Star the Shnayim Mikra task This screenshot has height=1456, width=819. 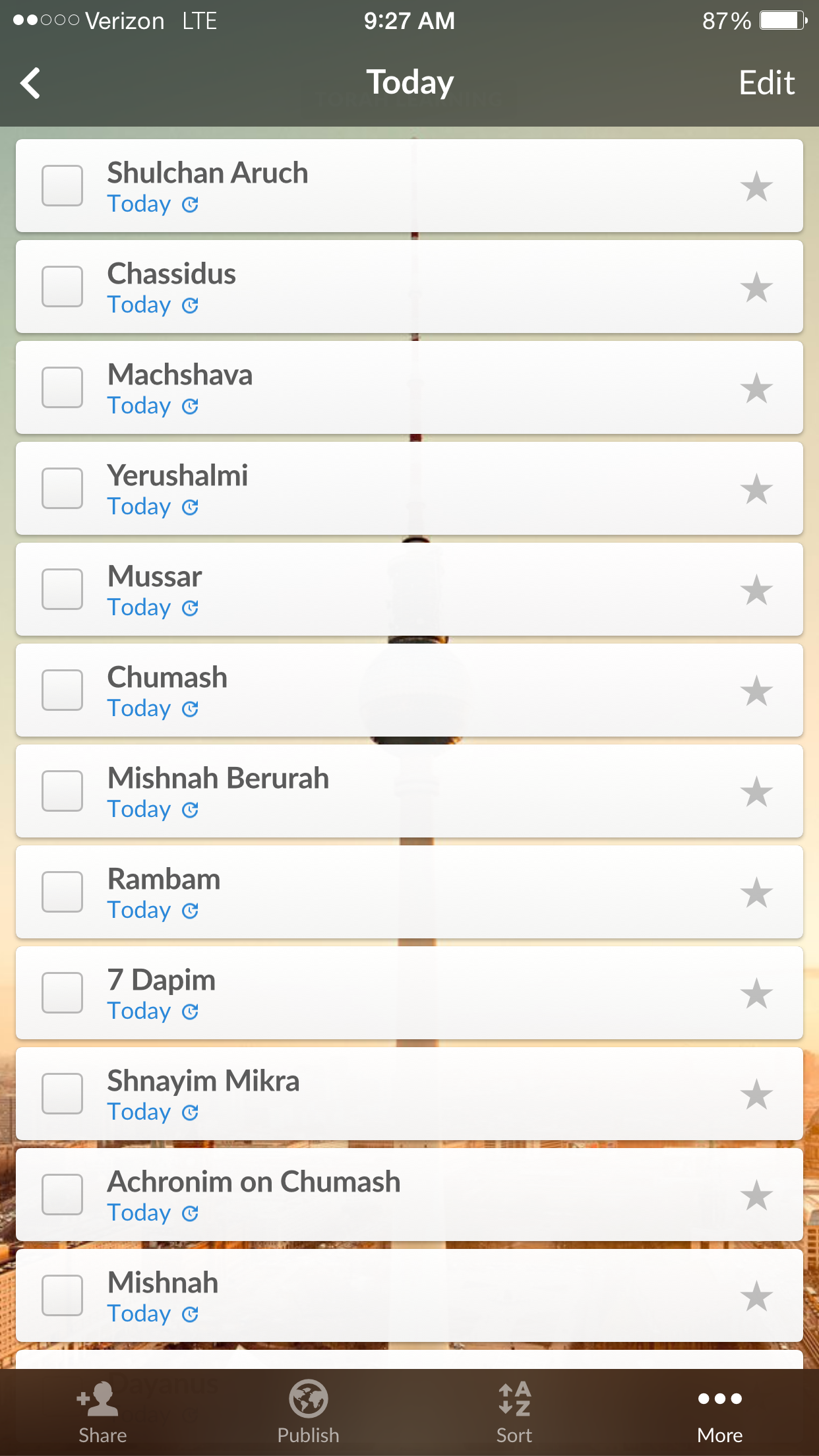[x=756, y=1095]
